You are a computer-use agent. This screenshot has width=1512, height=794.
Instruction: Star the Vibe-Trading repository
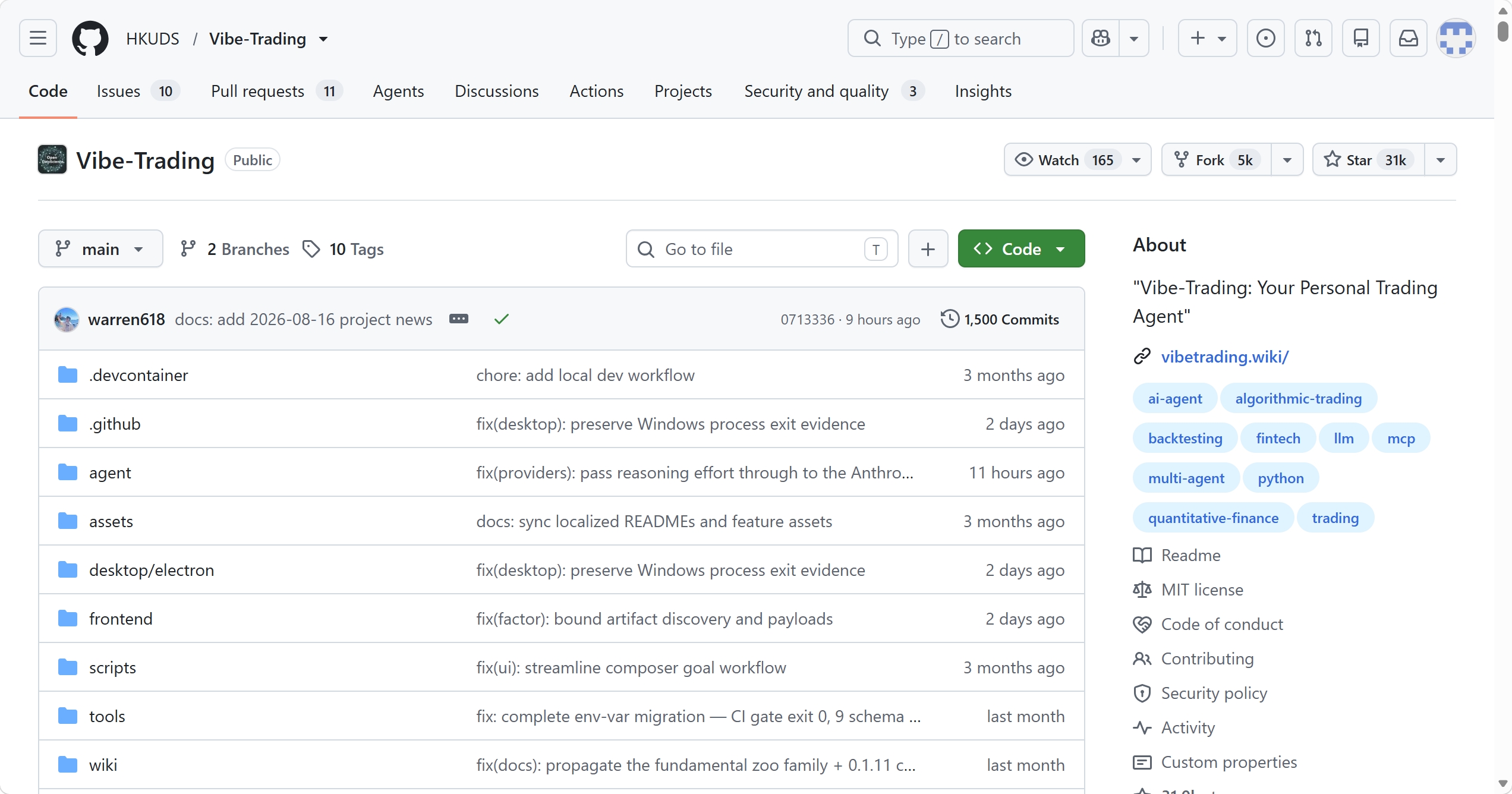(x=1369, y=160)
